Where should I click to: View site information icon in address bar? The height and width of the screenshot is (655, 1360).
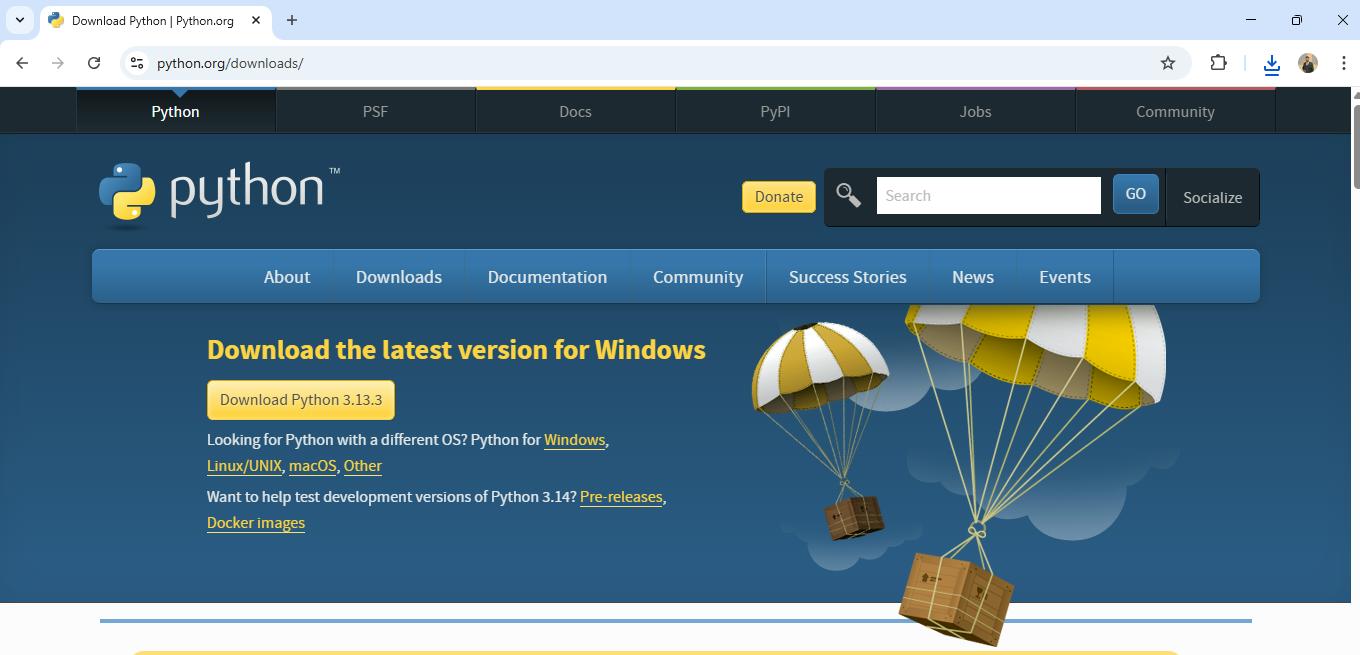(x=137, y=63)
